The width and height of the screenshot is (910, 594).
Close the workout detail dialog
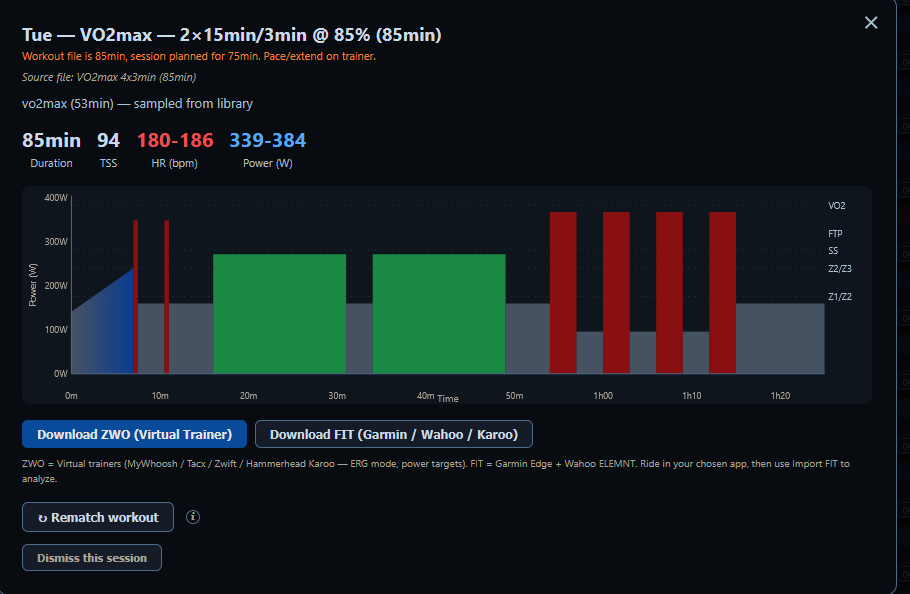coord(871,23)
